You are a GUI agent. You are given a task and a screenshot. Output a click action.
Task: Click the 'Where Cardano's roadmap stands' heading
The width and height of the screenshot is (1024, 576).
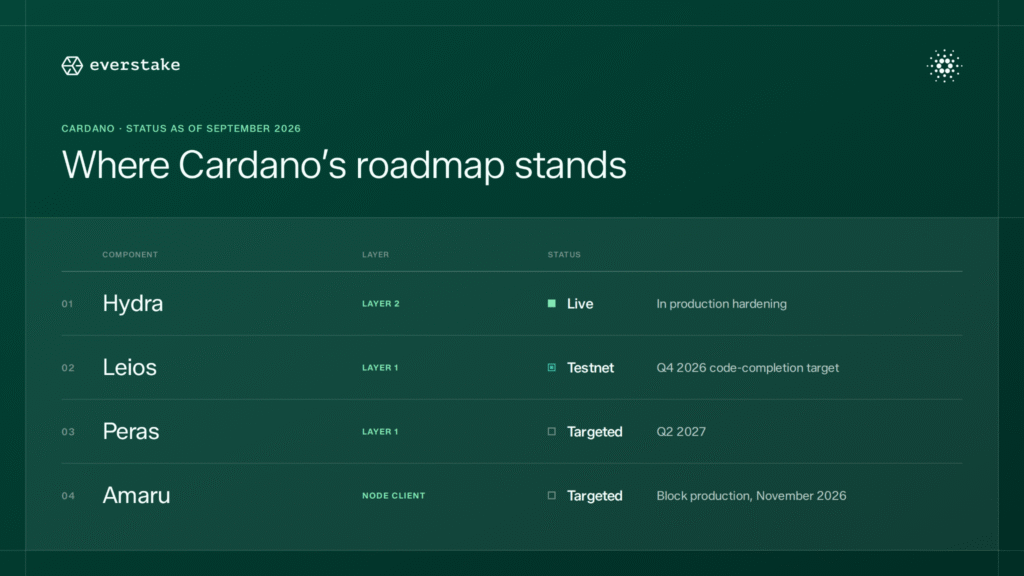[344, 165]
